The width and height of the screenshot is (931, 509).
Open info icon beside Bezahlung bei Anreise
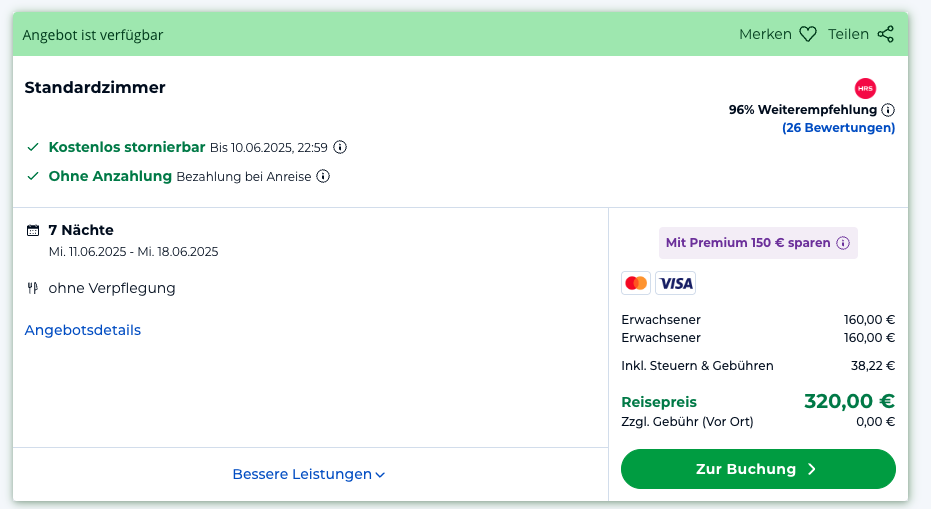pyautogui.click(x=323, y=176)
